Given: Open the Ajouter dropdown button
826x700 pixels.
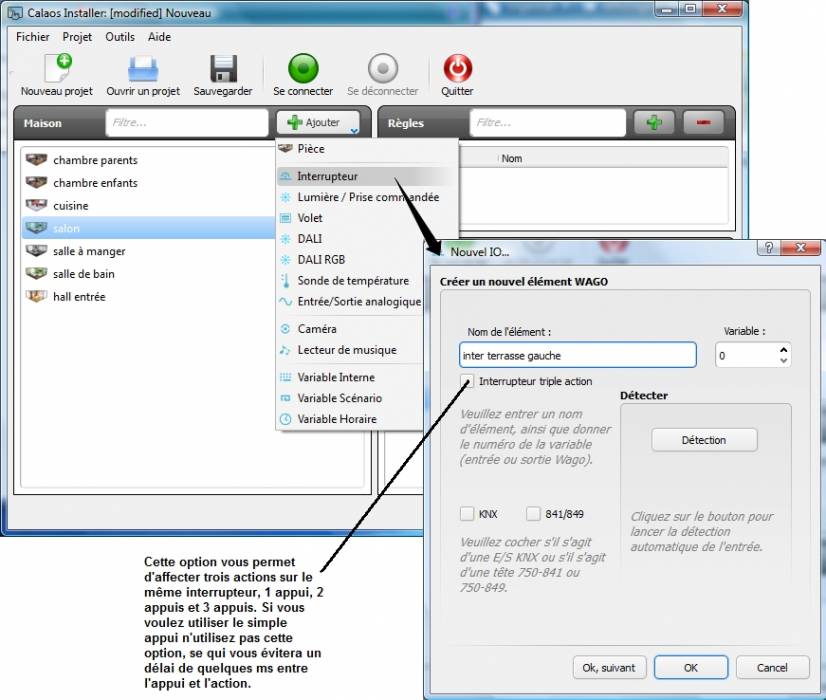Looking at the screenshot, I should [318, 123].
